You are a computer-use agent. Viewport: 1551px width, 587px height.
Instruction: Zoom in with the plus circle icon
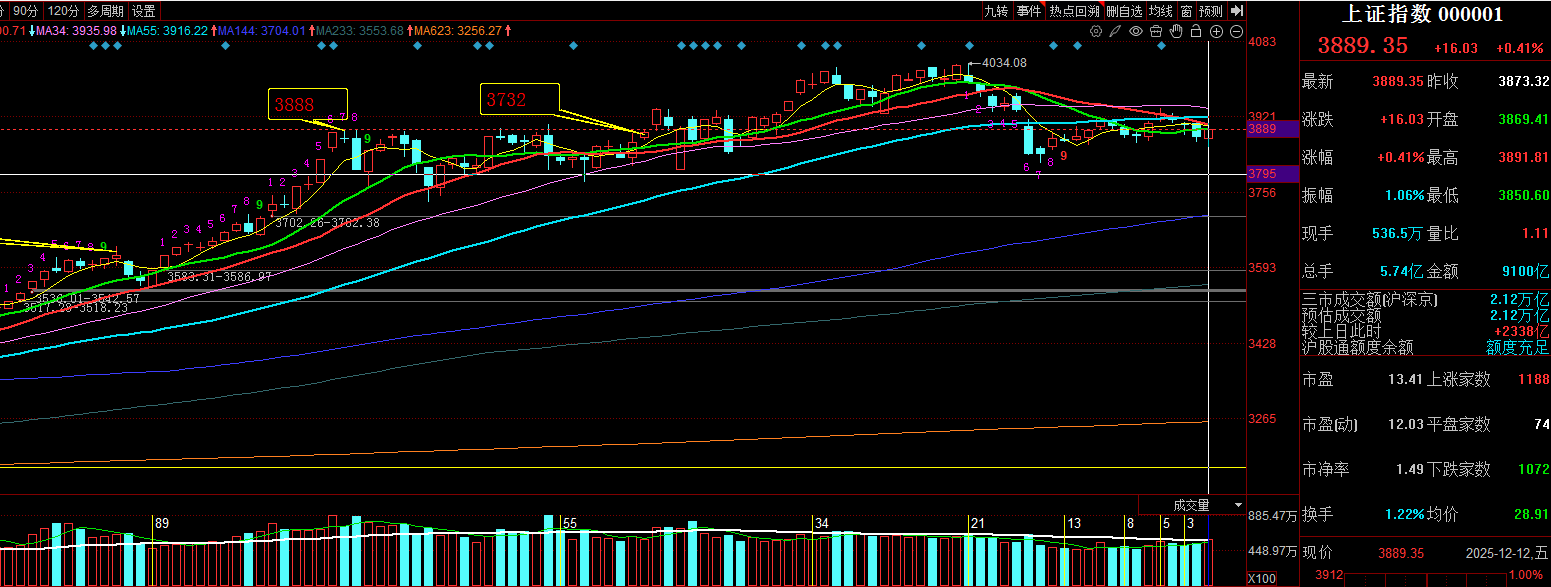click(1216, 32)
